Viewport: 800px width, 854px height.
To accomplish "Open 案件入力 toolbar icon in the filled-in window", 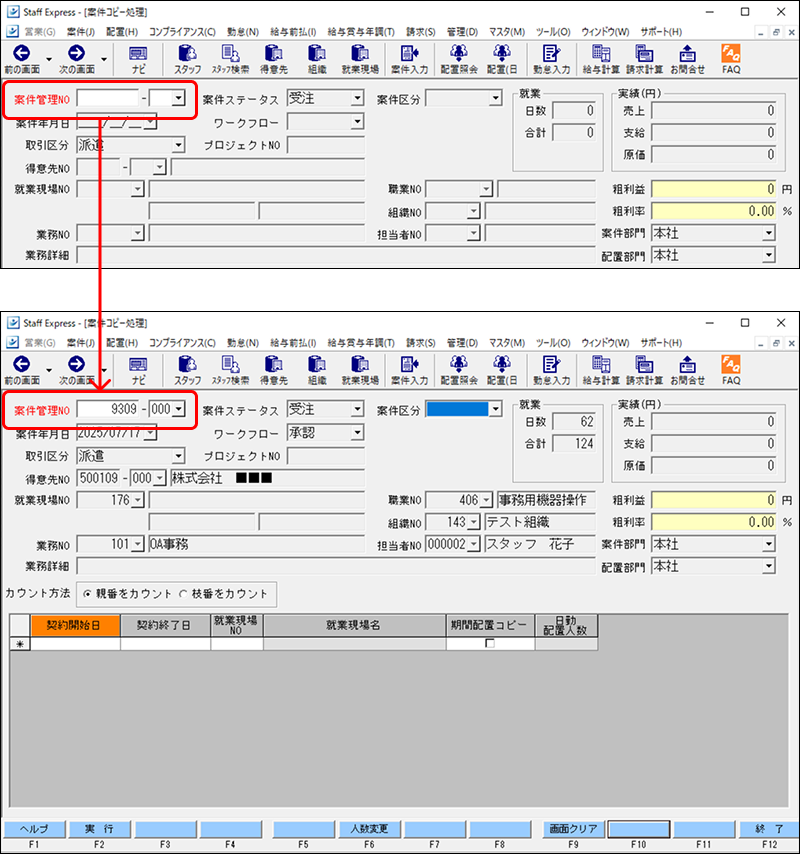I will point(410,364).
